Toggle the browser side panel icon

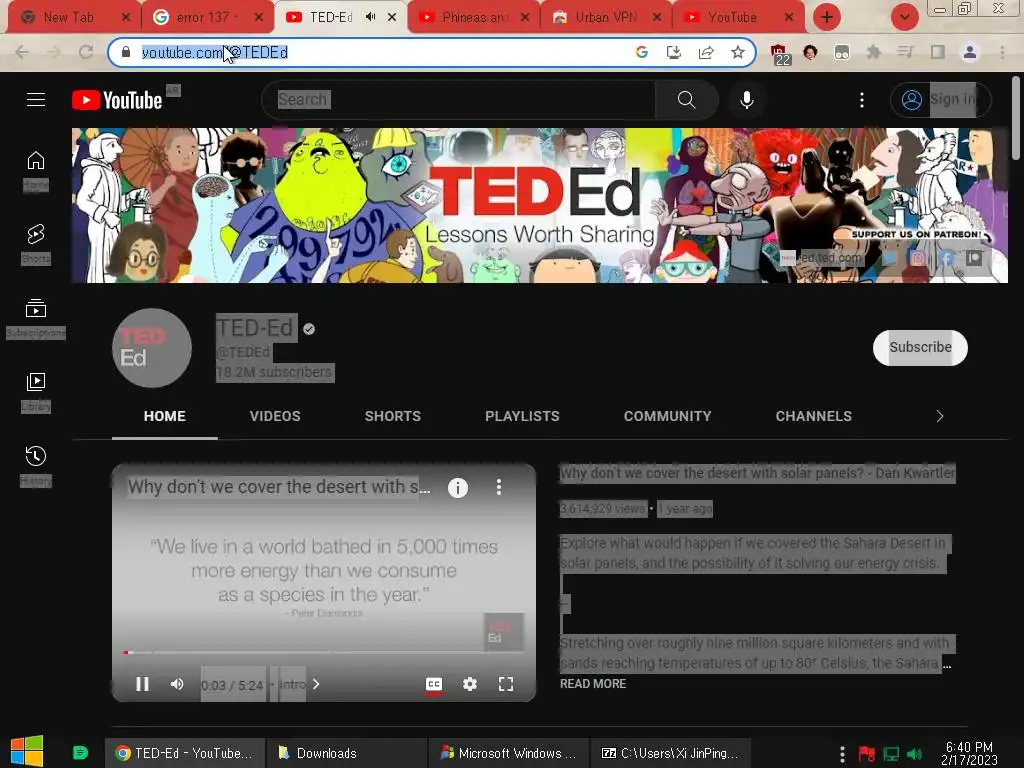click(938, 52)
